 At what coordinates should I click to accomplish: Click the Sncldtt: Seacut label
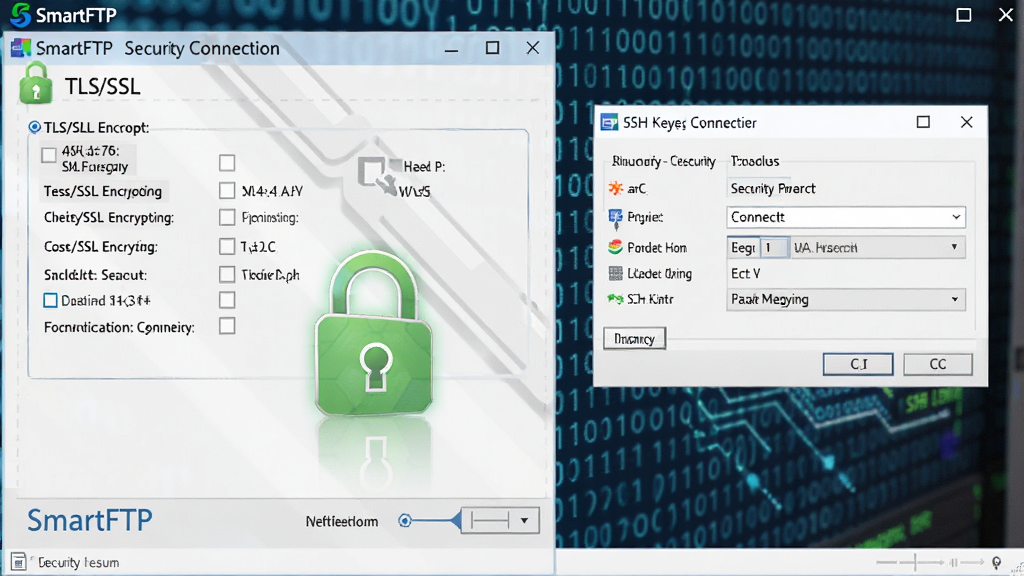[95, 275]
